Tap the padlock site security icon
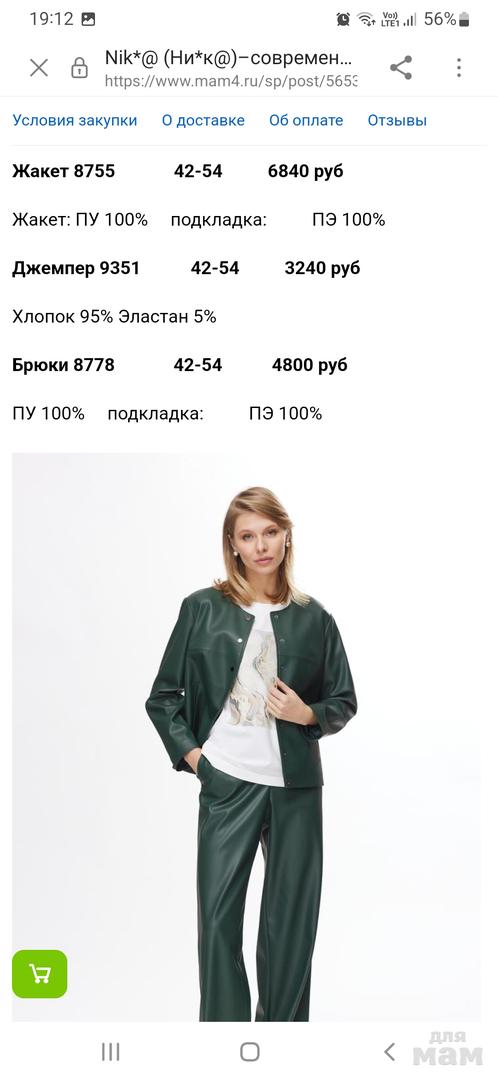The image size is (498, 1080). [x=80, y=68]
